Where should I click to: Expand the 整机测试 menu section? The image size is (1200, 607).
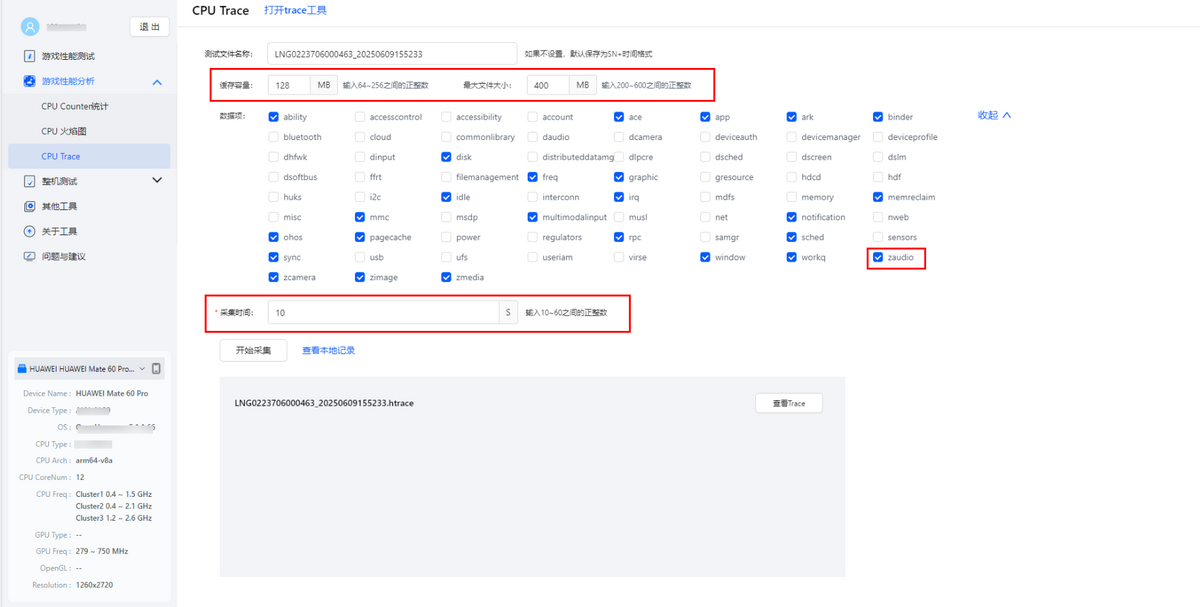click(x=157, y=181)
